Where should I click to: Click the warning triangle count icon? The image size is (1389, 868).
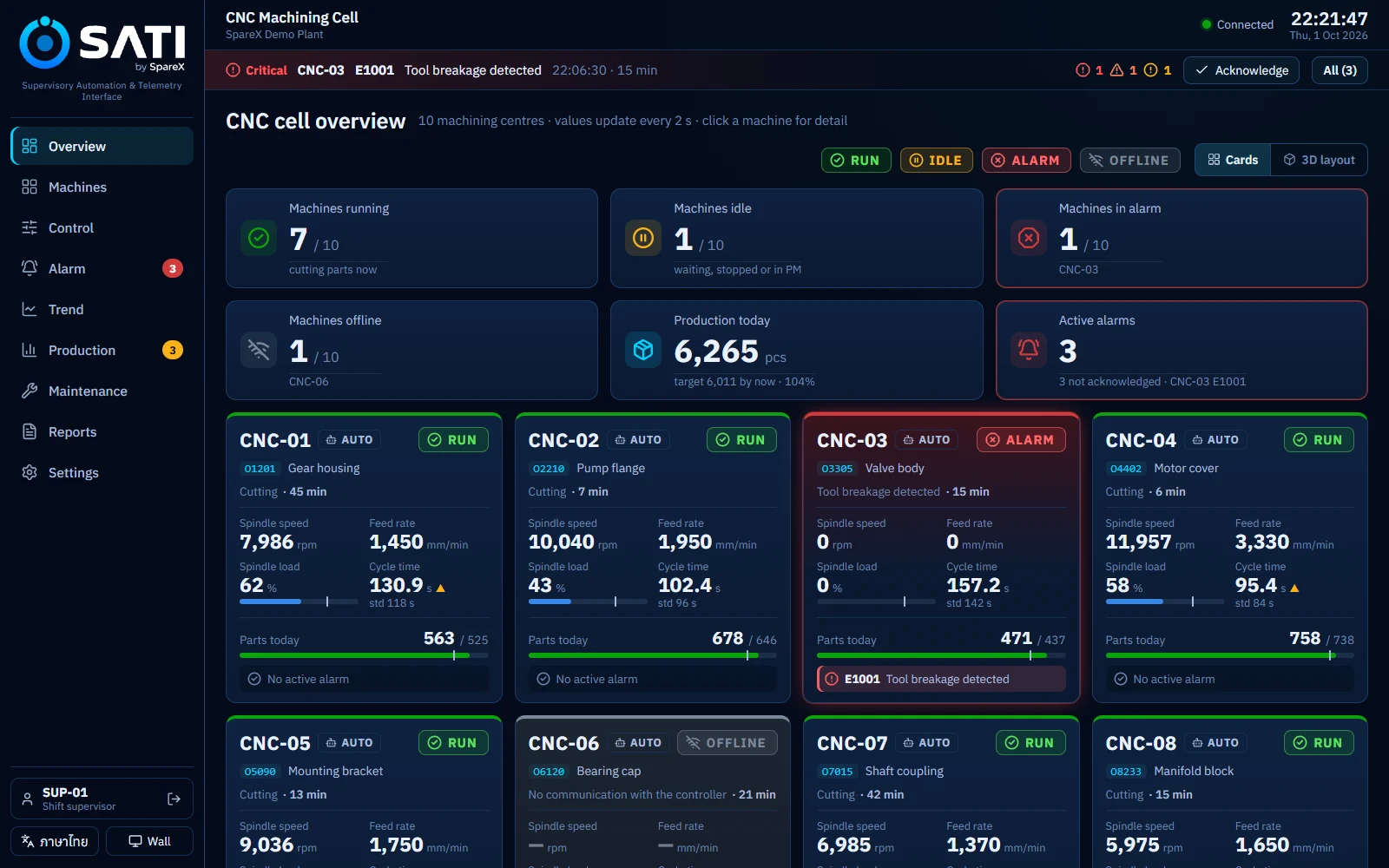(x=1117, y=70)
